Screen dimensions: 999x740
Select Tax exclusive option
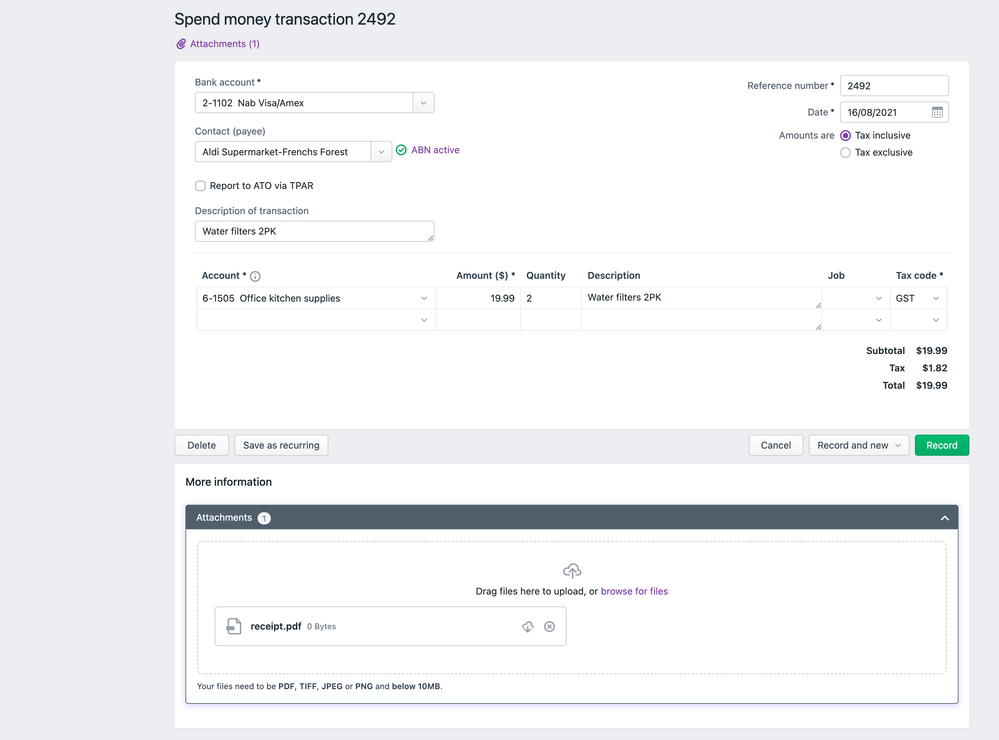(846, 153)
